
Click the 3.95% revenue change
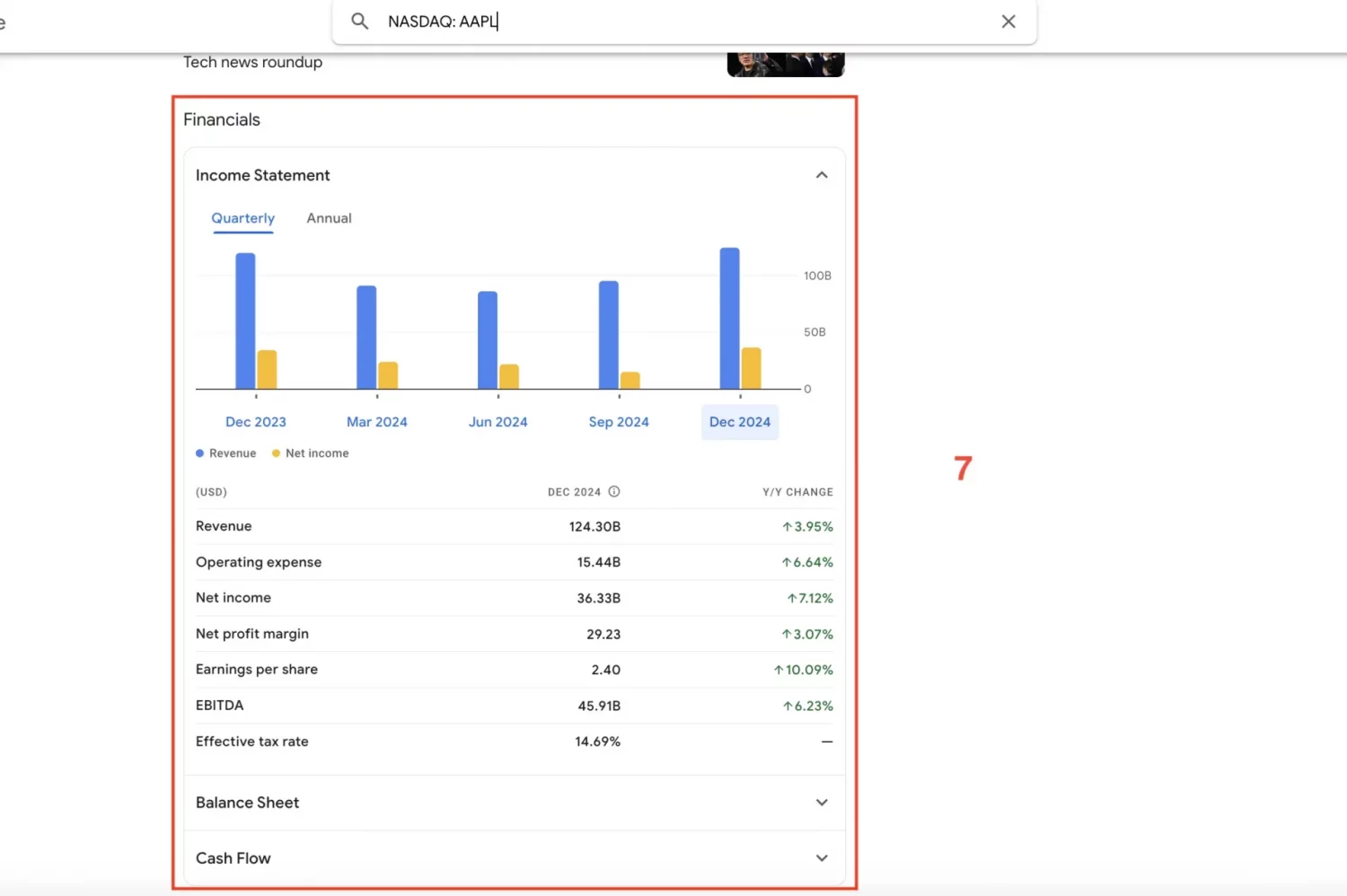click(x=807, y=527)
